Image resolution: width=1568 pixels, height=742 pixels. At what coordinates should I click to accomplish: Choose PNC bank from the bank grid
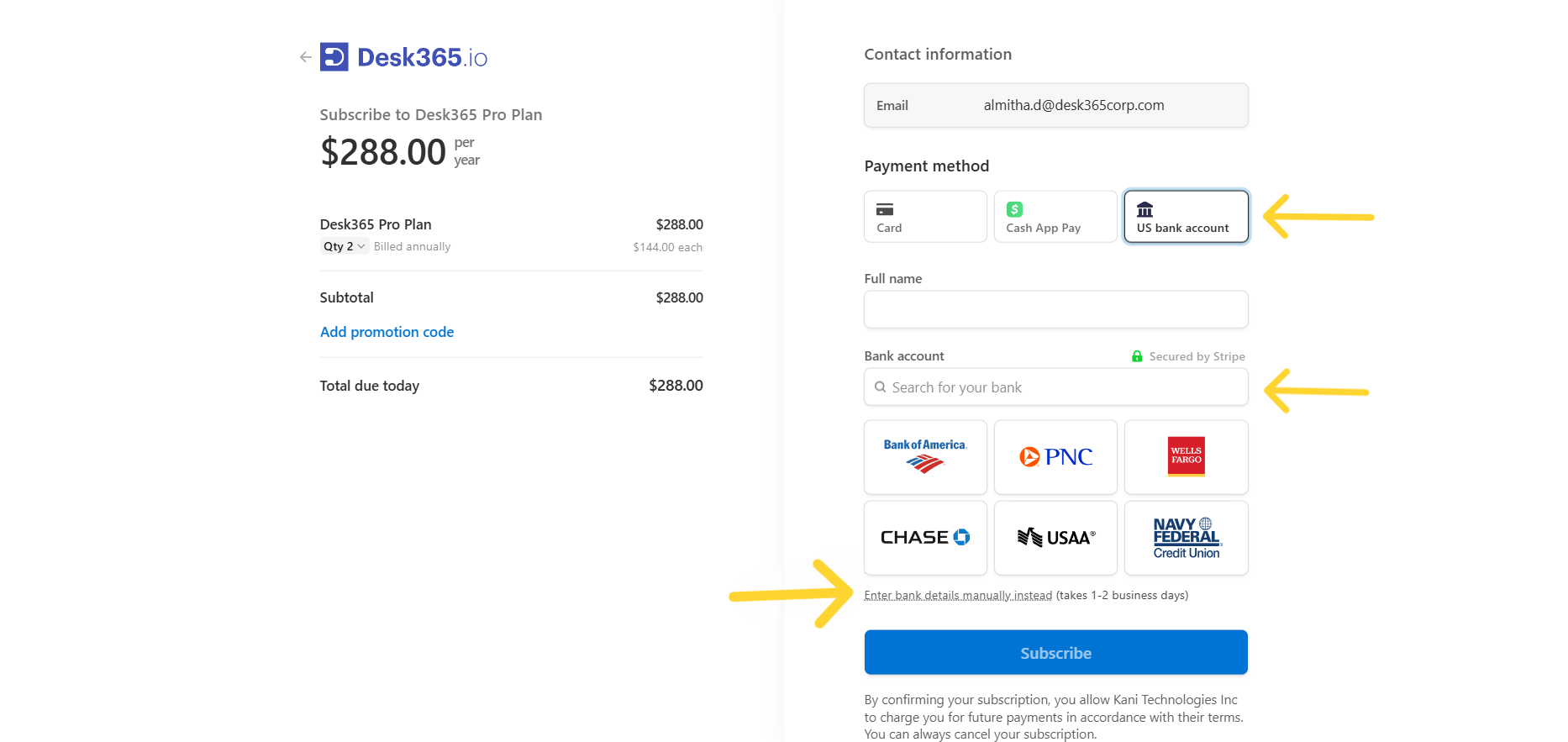coord(1055,456)
